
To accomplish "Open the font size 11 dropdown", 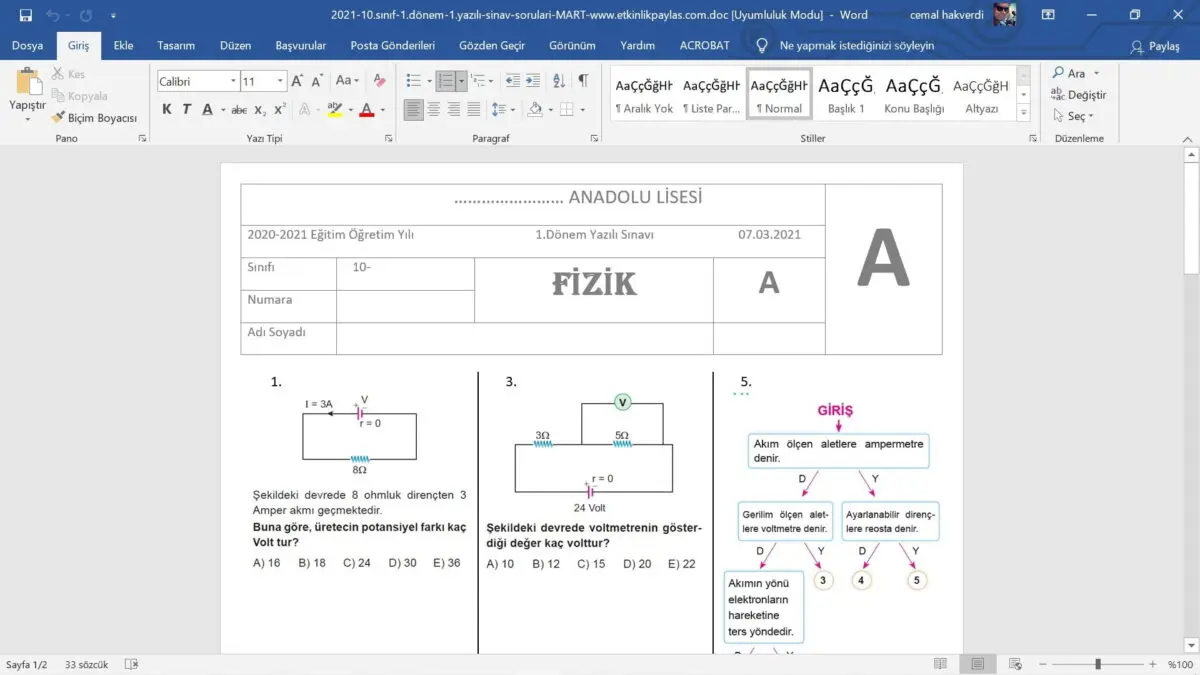I will pos(281,81).
